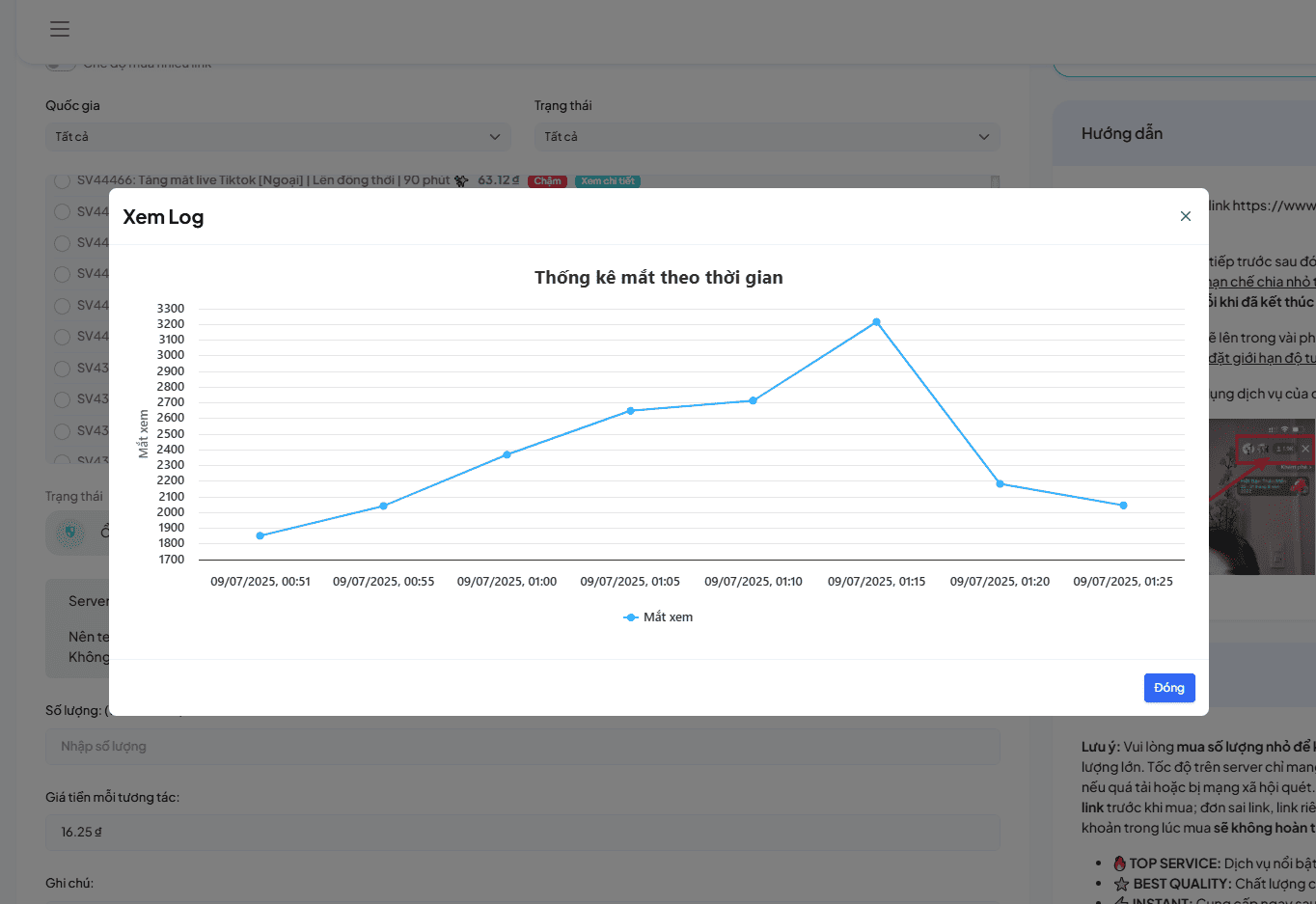The width and height of the screenshot is (1316, 904).
Task: Click the x-axis label '09/07/2025, 00:55'
Action: click(x=384, y=582)
